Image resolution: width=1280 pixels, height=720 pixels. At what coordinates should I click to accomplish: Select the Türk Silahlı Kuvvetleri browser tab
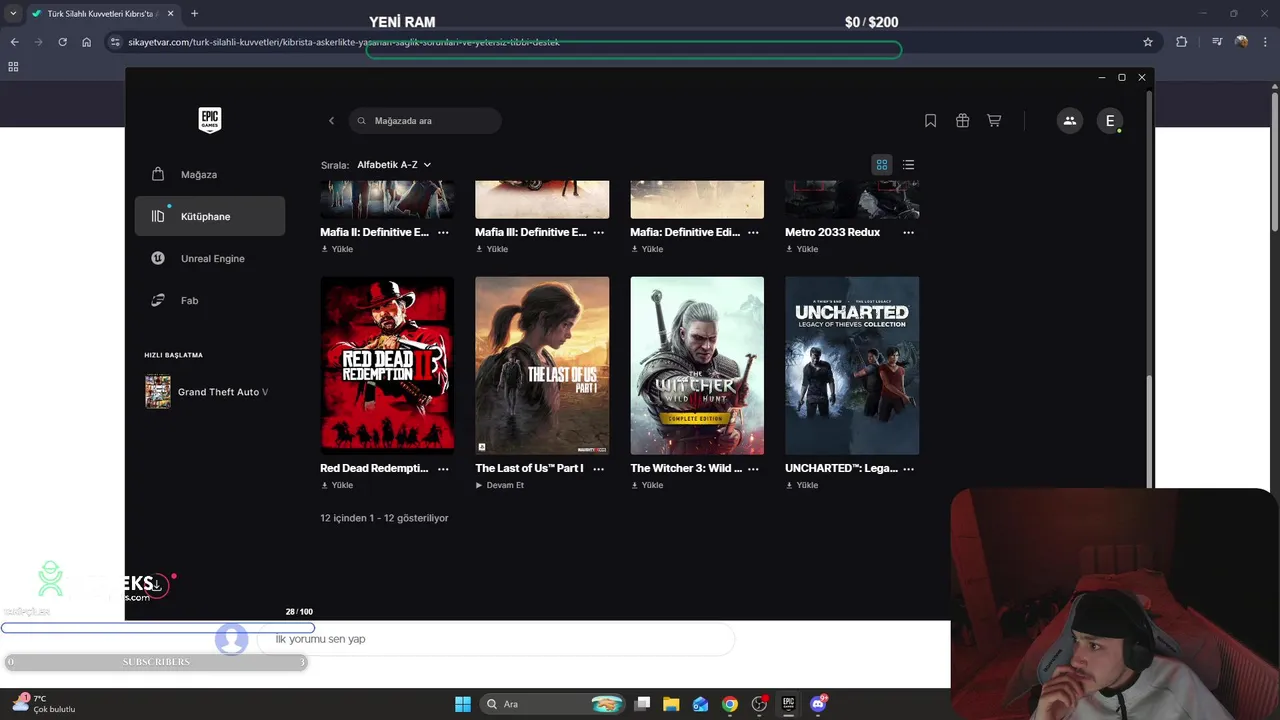[x=102, y=13]
